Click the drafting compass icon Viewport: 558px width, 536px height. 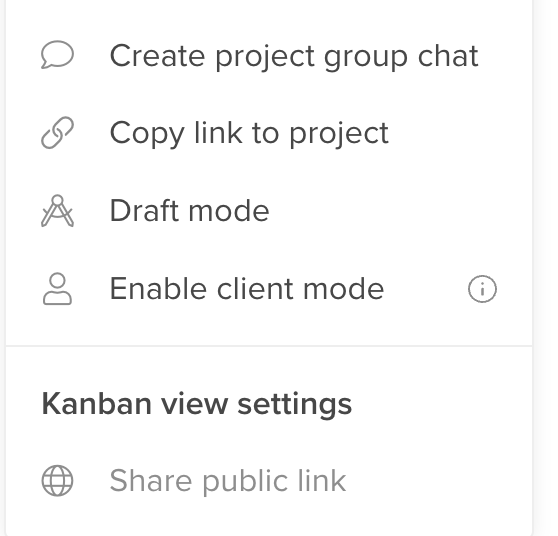tap(57, 211)
